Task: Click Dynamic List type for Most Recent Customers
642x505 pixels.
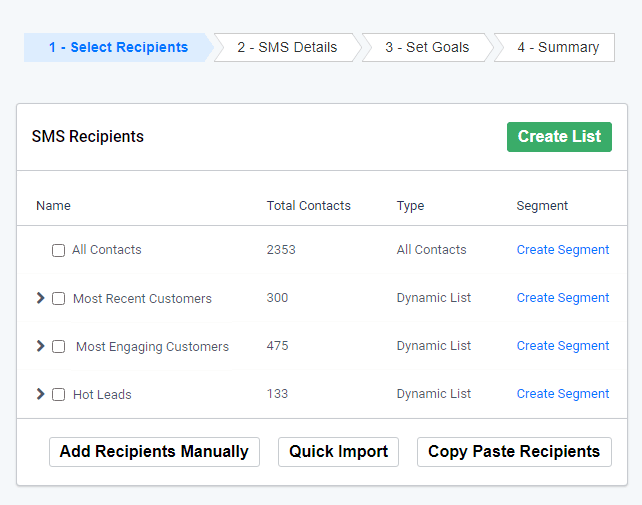Action: pyautogui.click(x=434, y=298)
